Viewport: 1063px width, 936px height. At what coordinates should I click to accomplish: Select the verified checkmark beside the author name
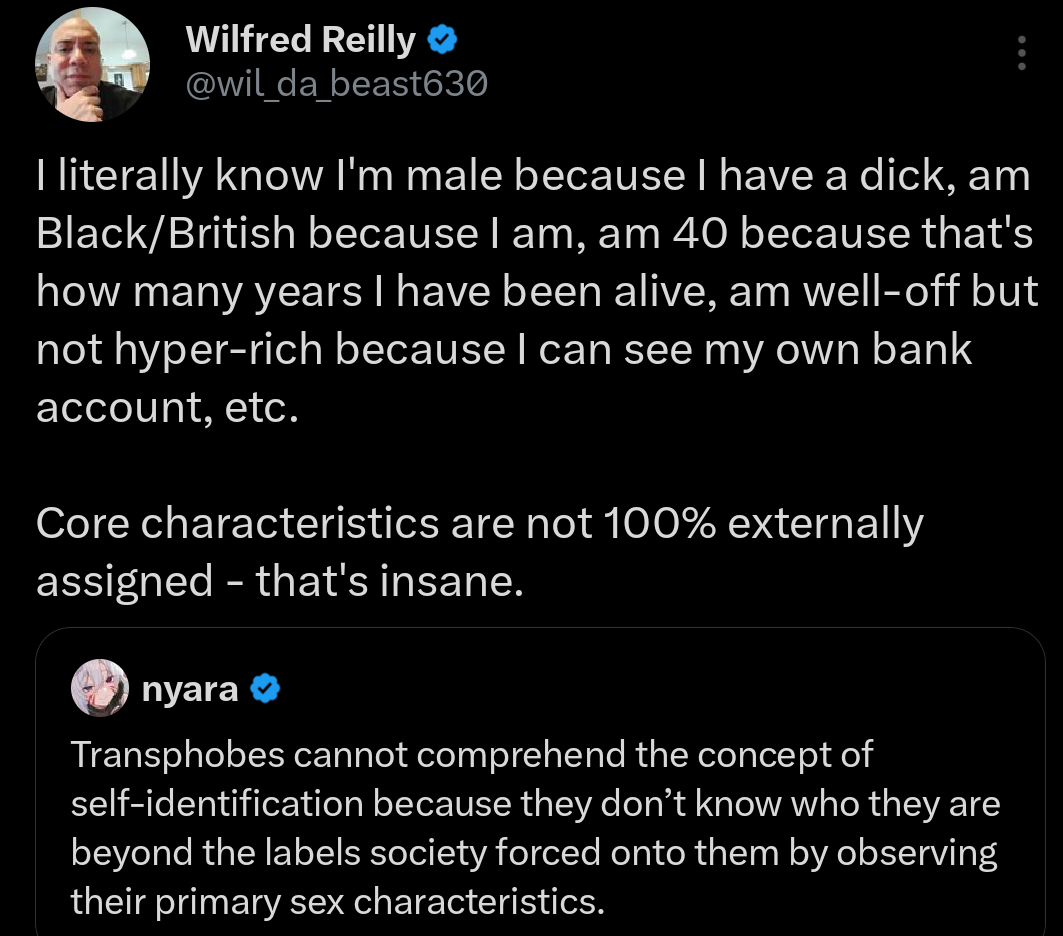point(442,39)
